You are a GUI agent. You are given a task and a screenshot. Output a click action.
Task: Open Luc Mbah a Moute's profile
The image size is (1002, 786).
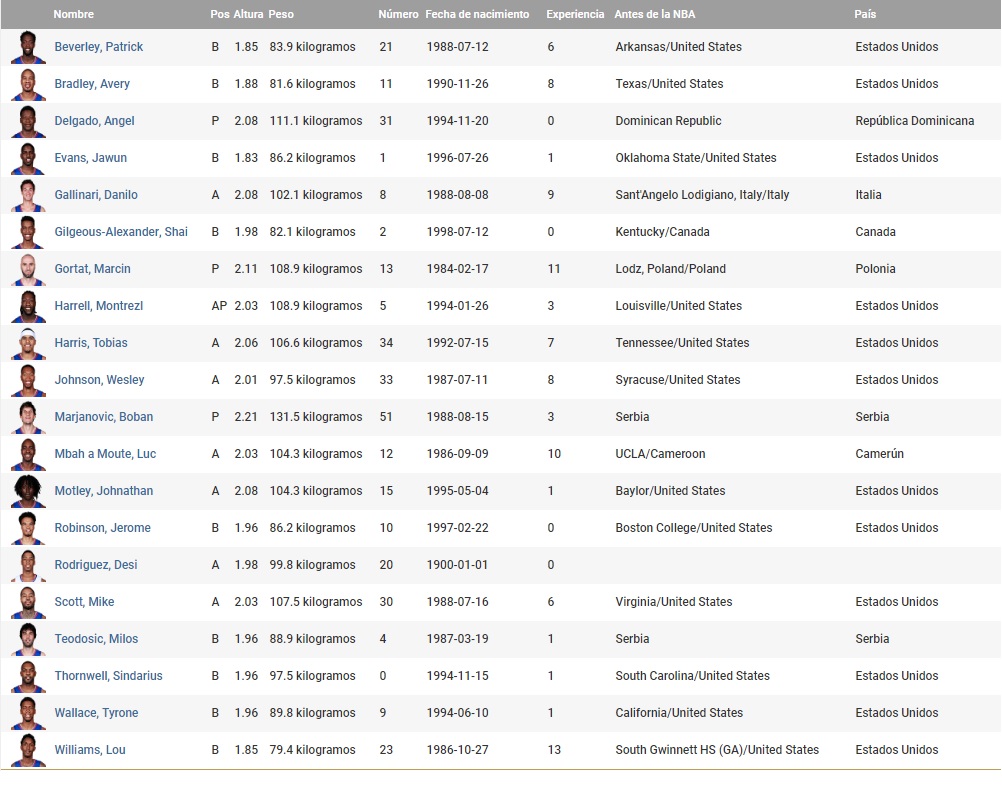point(105,454)
